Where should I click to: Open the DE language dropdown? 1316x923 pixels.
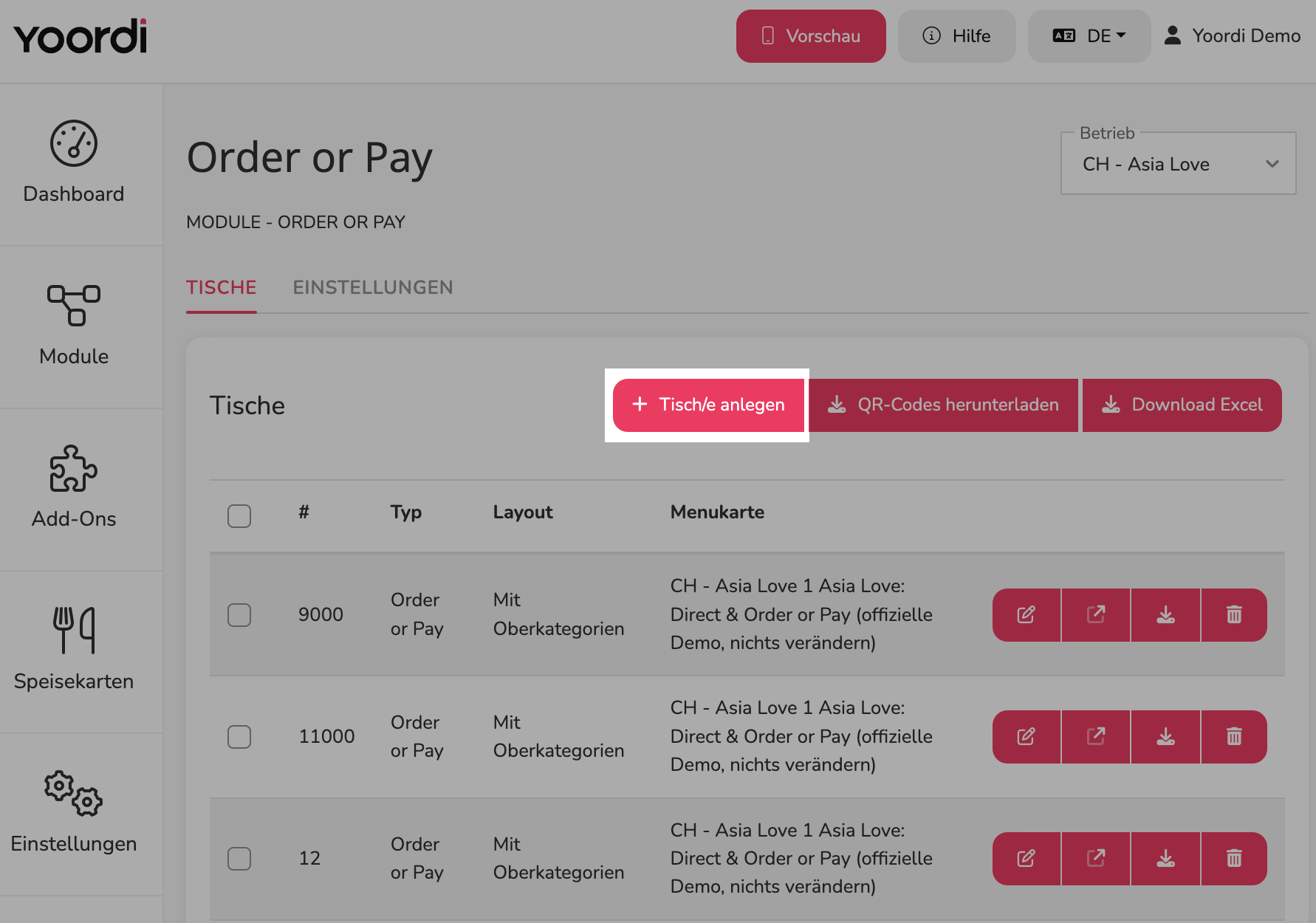pyautogui.click(x=1089, y=36)
